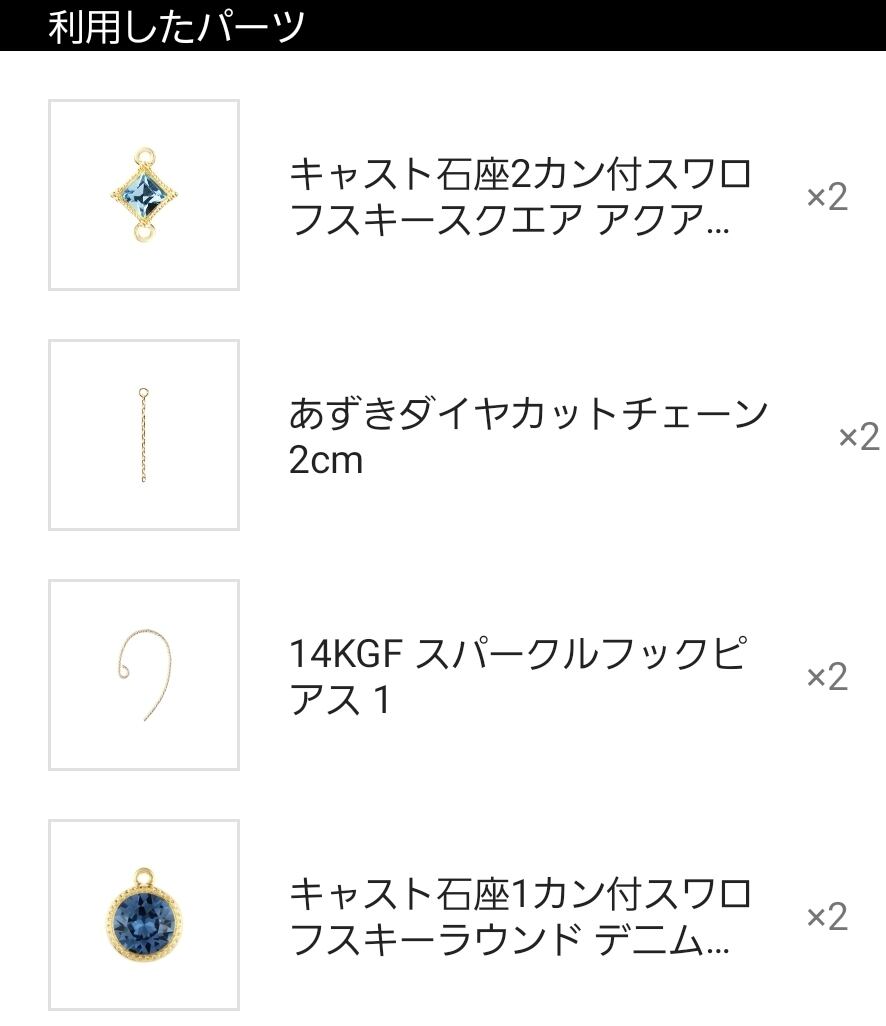Expand the truncated デニム… item title

point(663,941)
